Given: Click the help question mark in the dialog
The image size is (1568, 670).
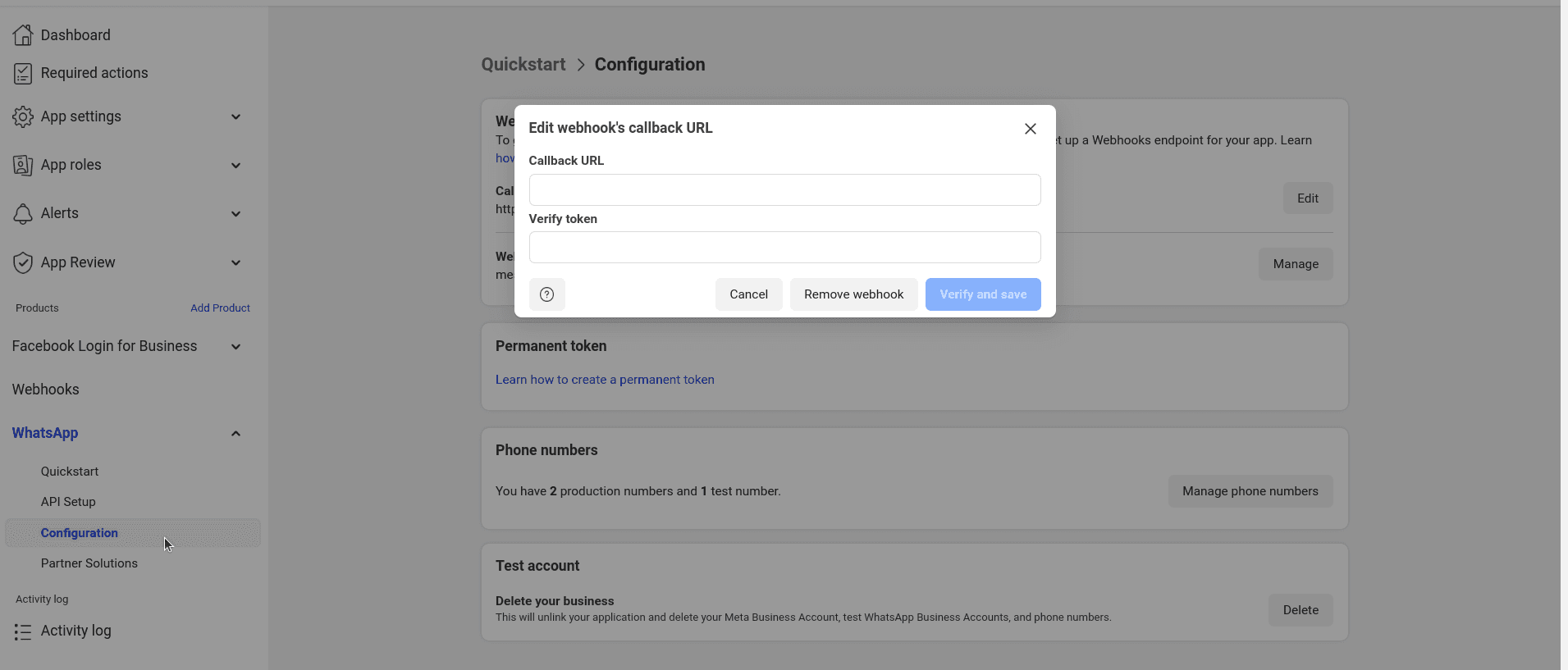Looking at the screenshot, I should [546, 294].
